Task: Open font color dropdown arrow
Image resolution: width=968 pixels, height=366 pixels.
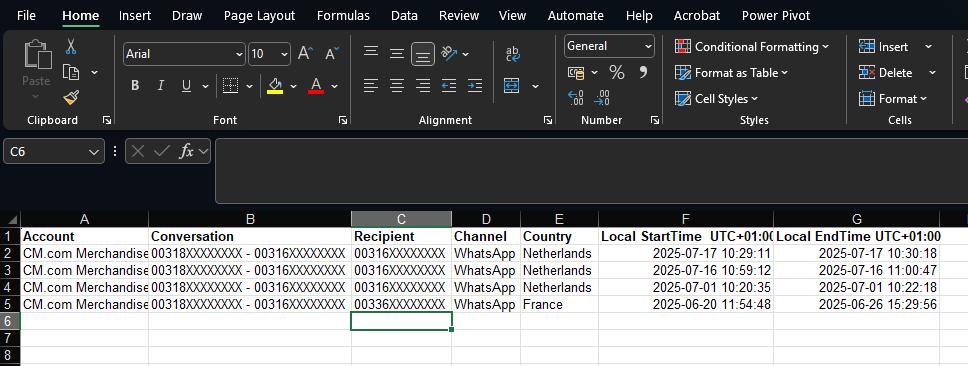Action: [x=335, y=86]
